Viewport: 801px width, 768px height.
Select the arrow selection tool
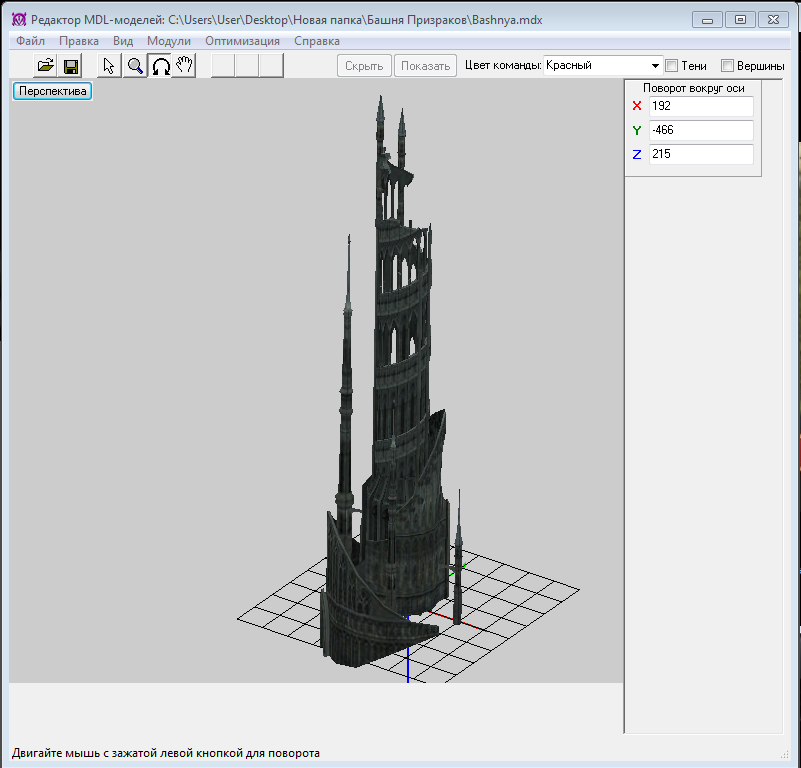click(x=110, y=66)
